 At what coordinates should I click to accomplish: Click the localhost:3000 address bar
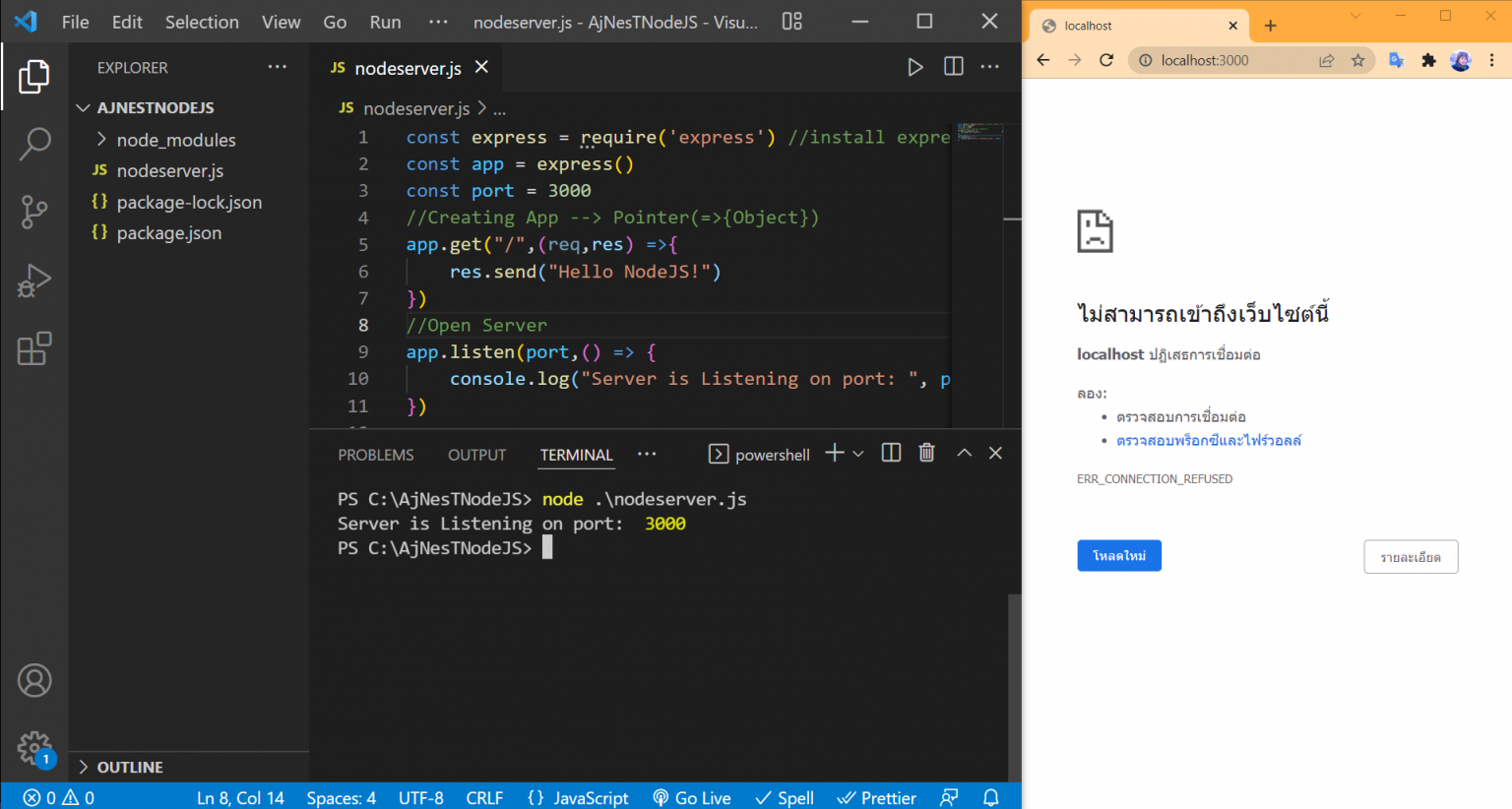coord(1221,60)
